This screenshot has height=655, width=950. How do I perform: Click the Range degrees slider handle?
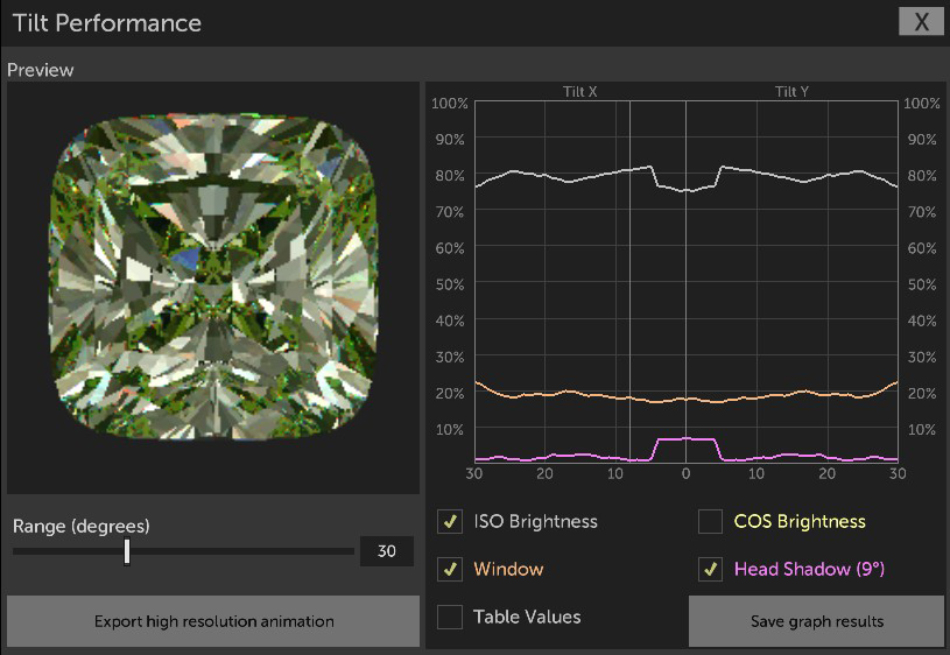127,551
